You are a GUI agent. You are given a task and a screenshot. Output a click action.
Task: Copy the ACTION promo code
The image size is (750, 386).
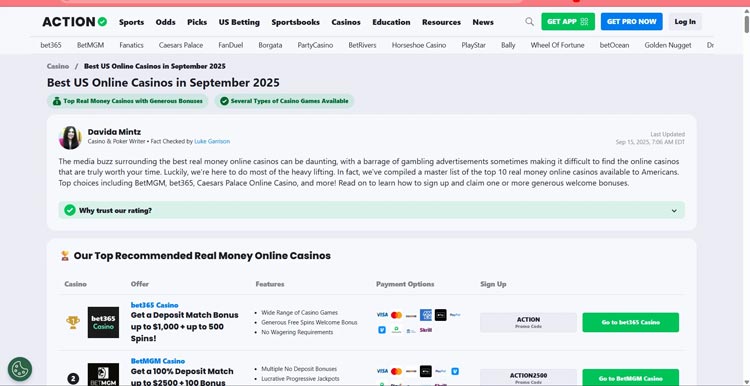point(528,322)
